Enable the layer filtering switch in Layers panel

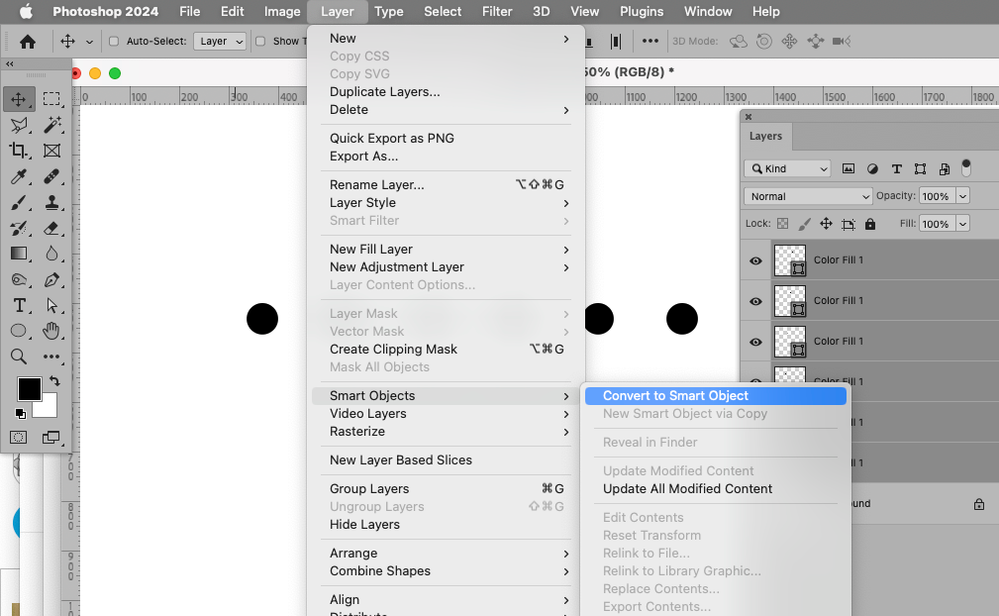pos(966,168)
